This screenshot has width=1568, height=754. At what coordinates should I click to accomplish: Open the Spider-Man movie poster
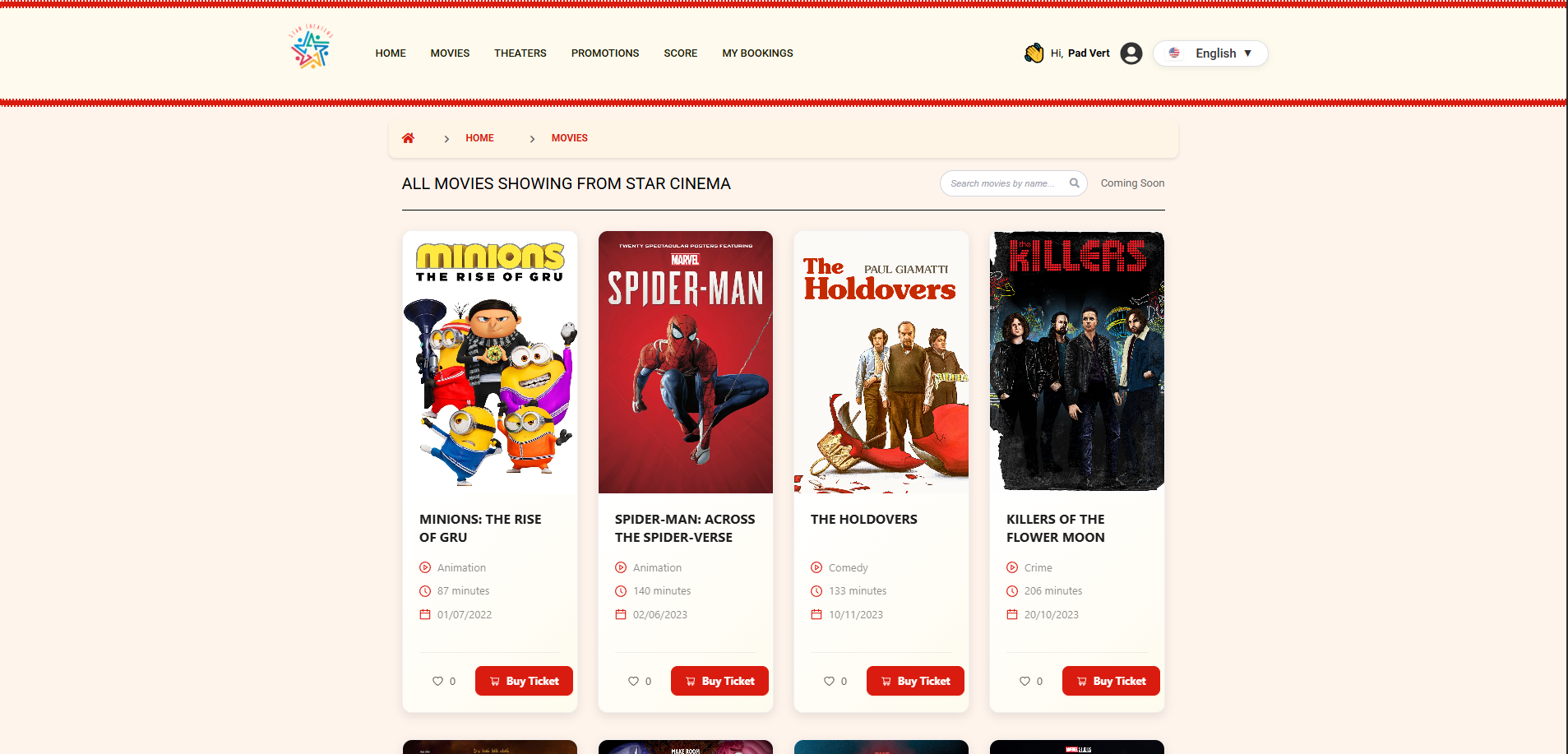pos(686,362)
